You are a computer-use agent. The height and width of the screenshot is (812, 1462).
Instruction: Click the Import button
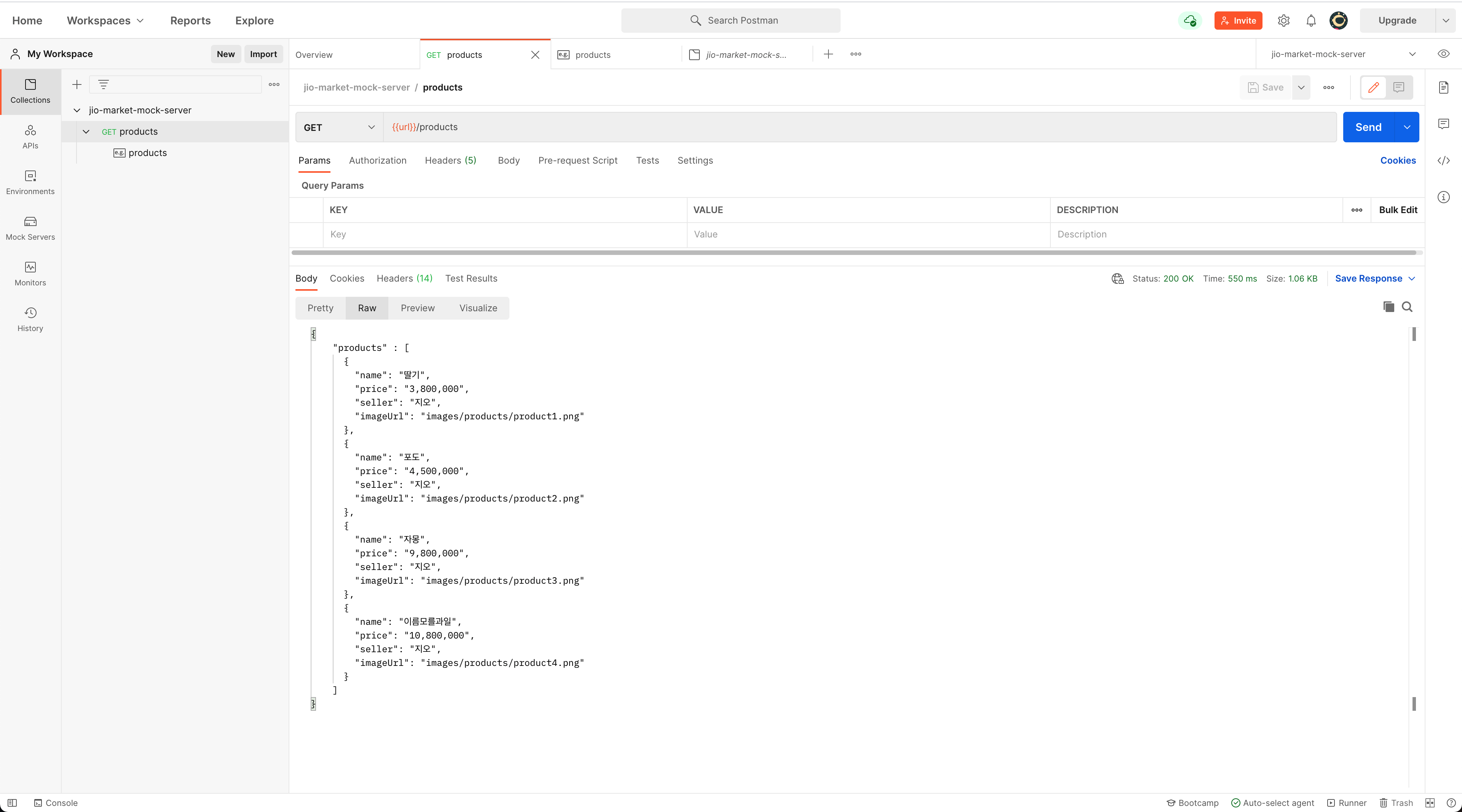coord(263,54)
